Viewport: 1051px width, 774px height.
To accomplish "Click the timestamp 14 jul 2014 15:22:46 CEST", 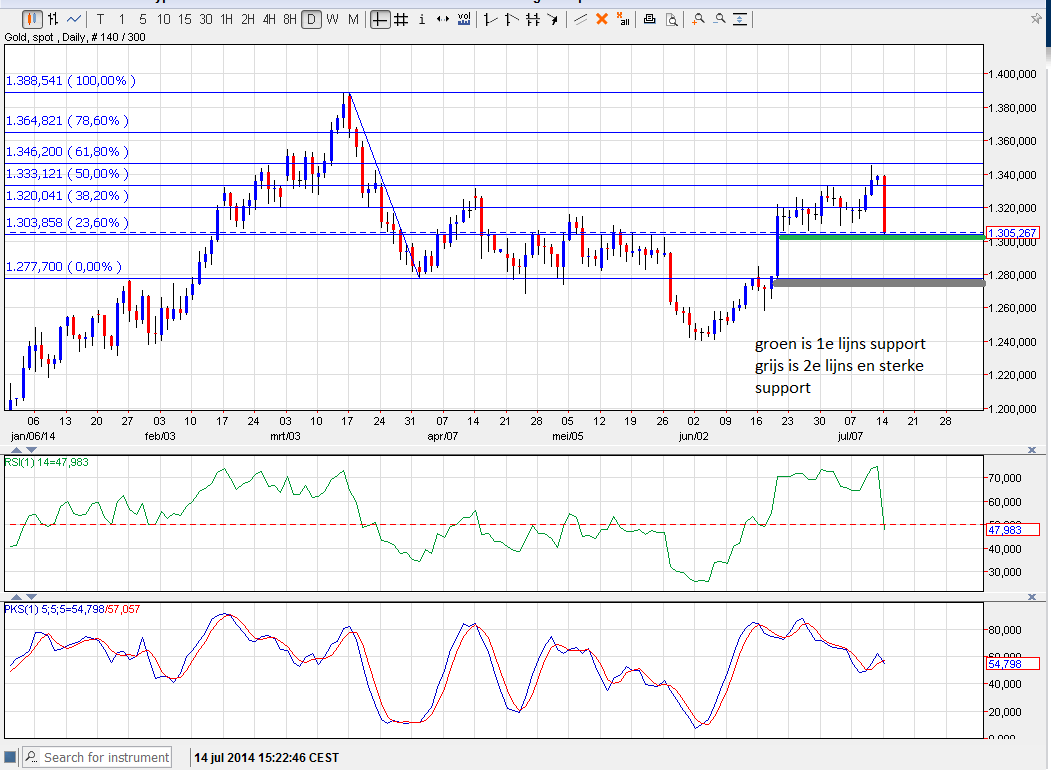I will coord(266,757).
